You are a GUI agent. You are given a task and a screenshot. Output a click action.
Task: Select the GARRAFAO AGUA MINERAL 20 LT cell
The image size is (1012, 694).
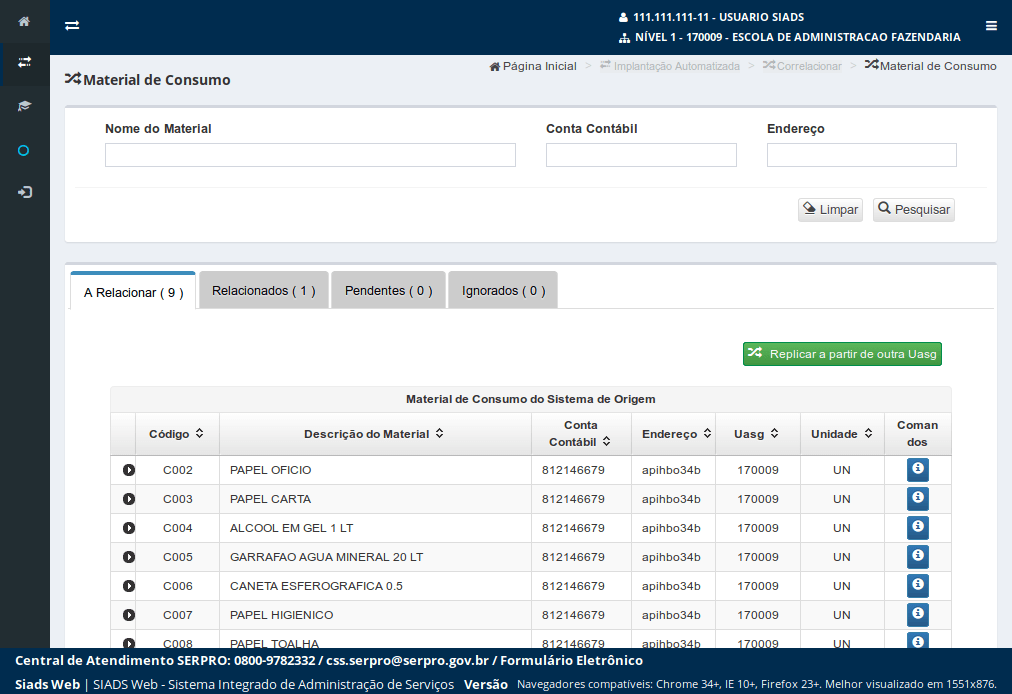pyautogui.click(x=376, y=557)
